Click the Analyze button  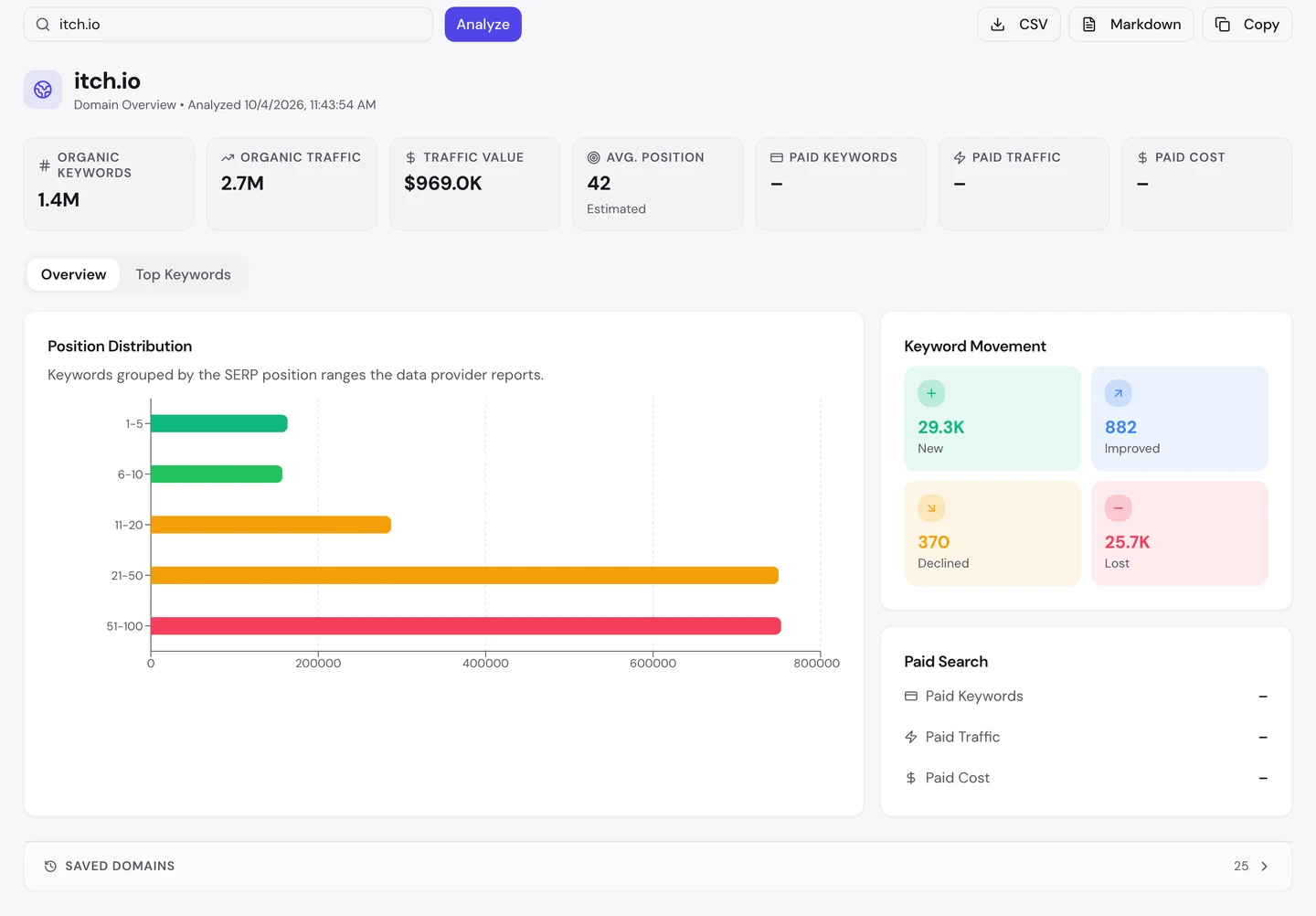483,25
